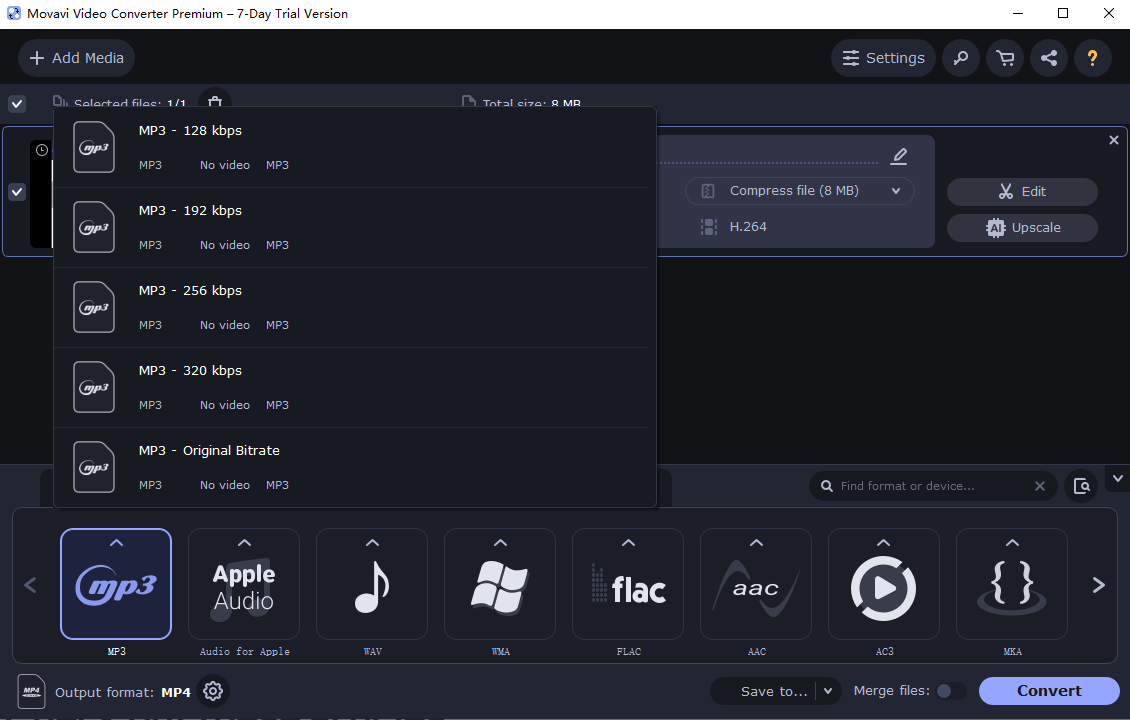Toggle the Merge files switch
Viewport: 1130px width, 720px height.
click(950, 691)
